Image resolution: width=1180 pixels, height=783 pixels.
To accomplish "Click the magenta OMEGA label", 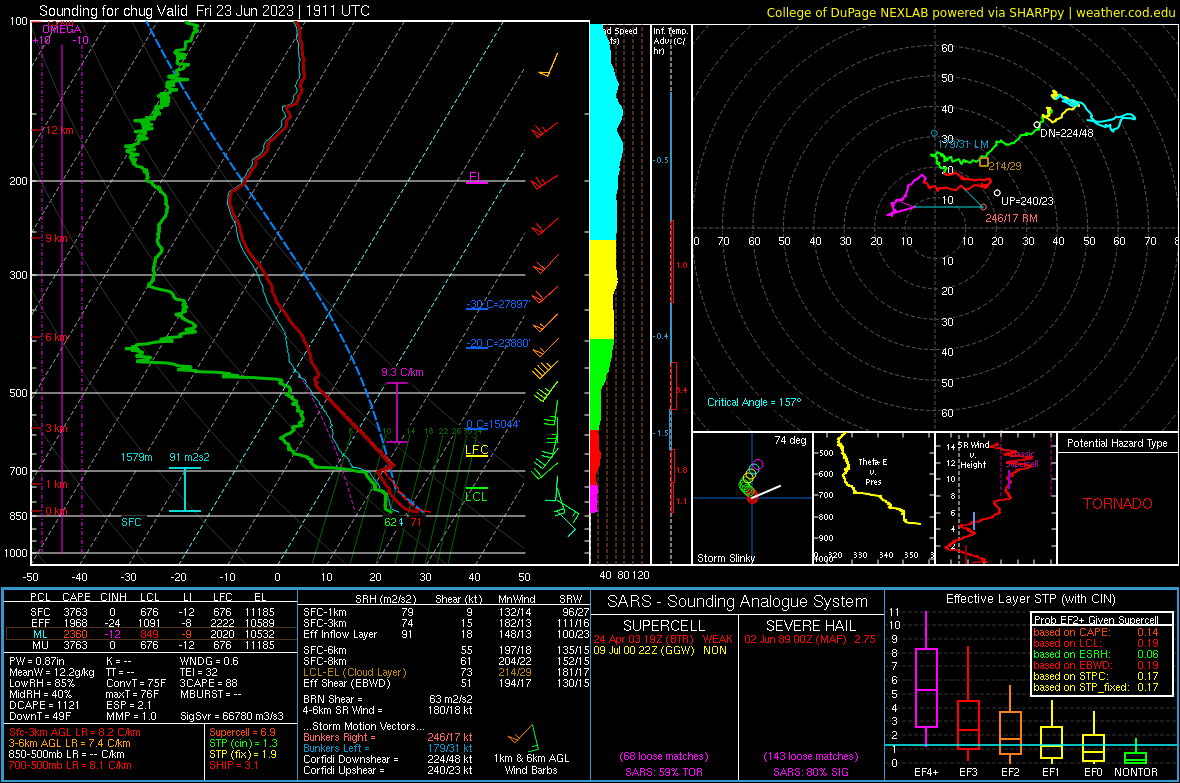I will click(62, 29).
